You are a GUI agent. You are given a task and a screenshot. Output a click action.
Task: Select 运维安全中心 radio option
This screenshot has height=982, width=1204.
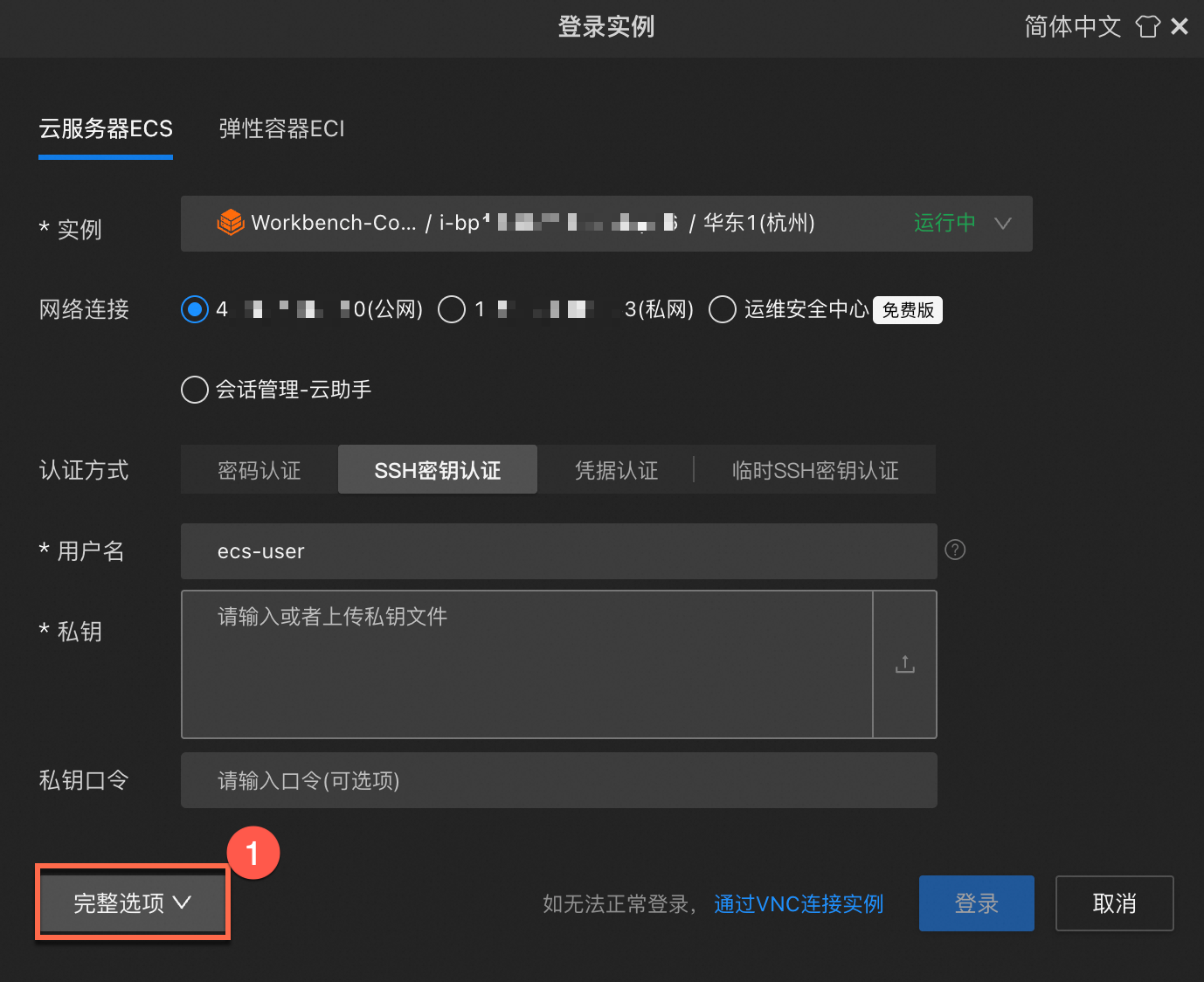click(723, 309)
